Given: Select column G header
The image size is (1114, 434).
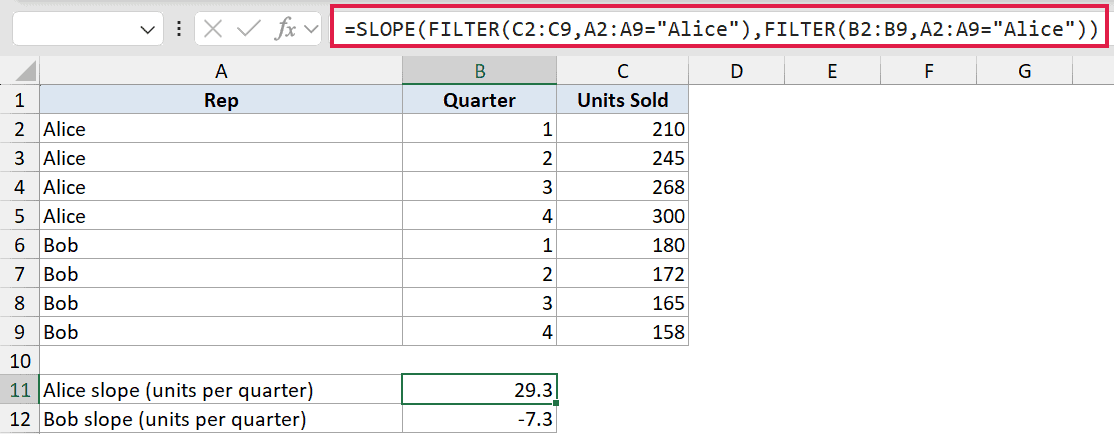Looking at the screenshot, I should [1024, 70].
